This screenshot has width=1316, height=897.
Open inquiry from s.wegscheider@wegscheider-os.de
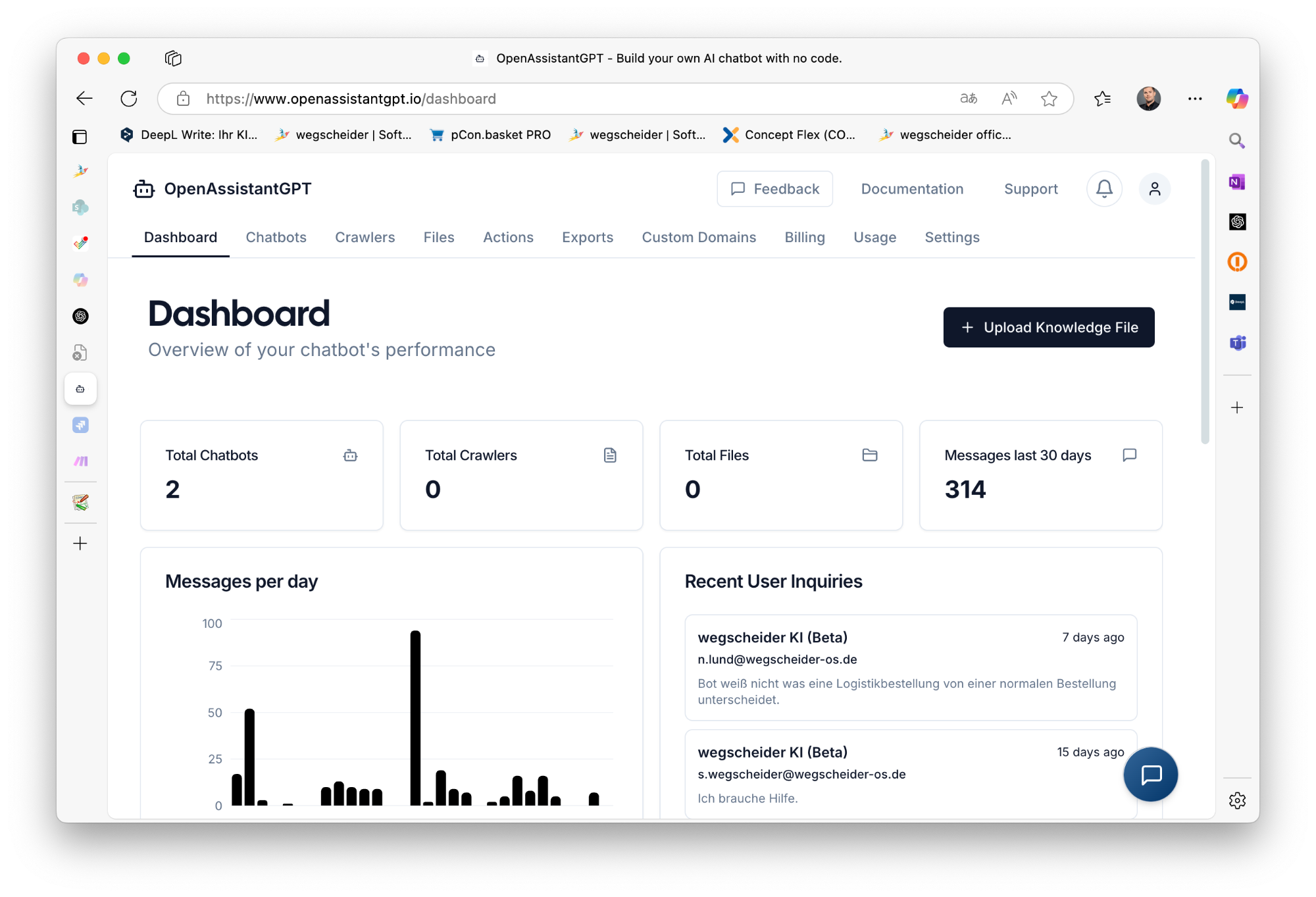911,774
